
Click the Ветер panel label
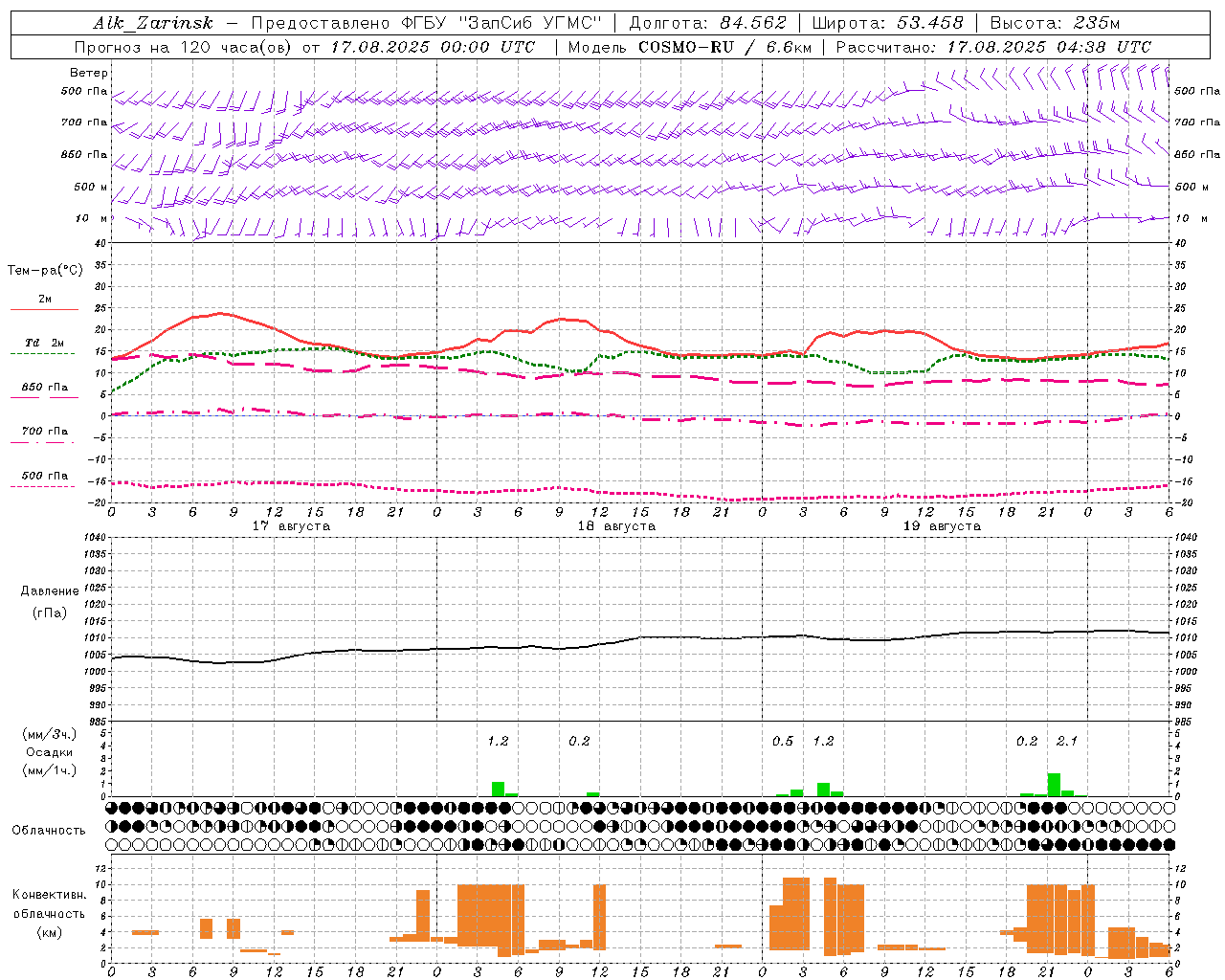(x=89, y=73)
